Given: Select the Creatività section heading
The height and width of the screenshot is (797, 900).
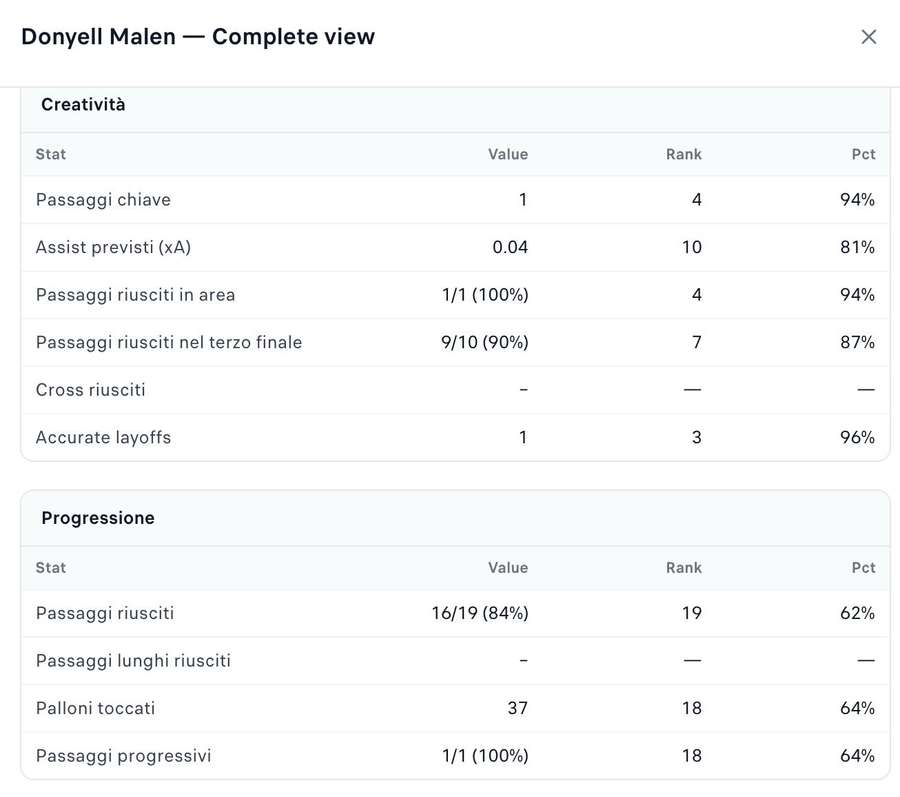Looking at the screenshot, I should coord(83,104).
